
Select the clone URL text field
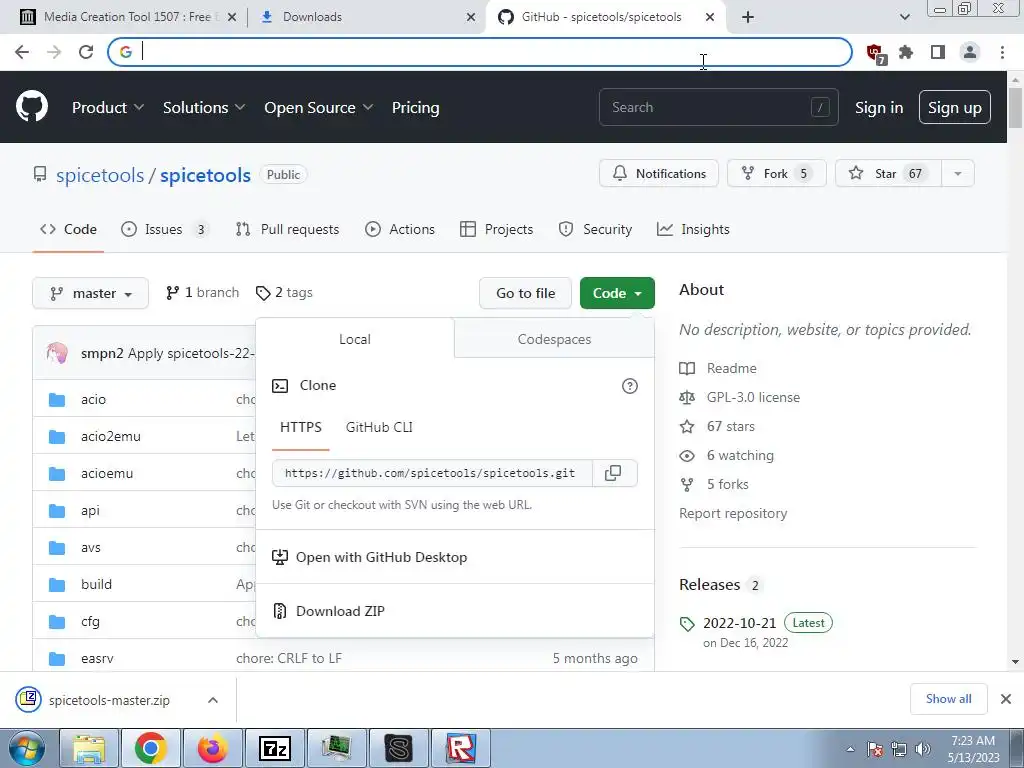(432, 473)
